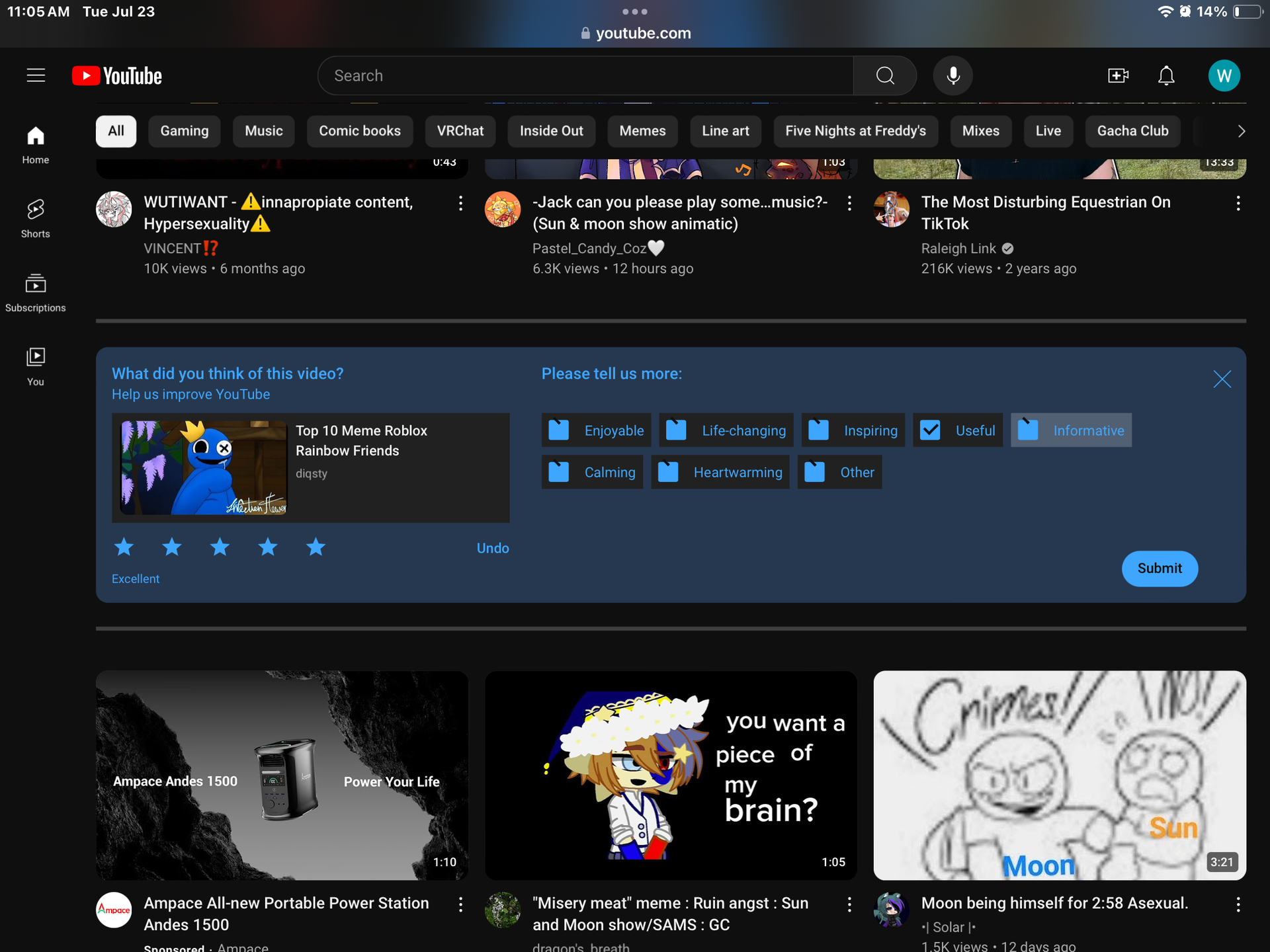Open the W account avatar
1270x952 pixels.
click(x=1224, y=75)
